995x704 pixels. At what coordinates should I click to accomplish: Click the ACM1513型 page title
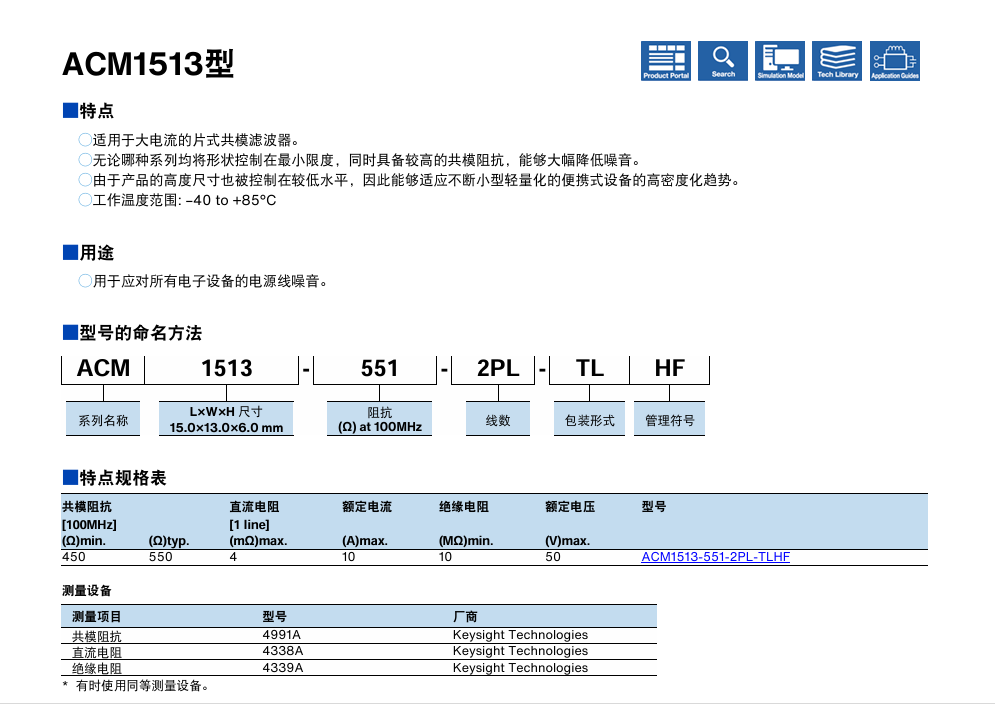[148, 63]
